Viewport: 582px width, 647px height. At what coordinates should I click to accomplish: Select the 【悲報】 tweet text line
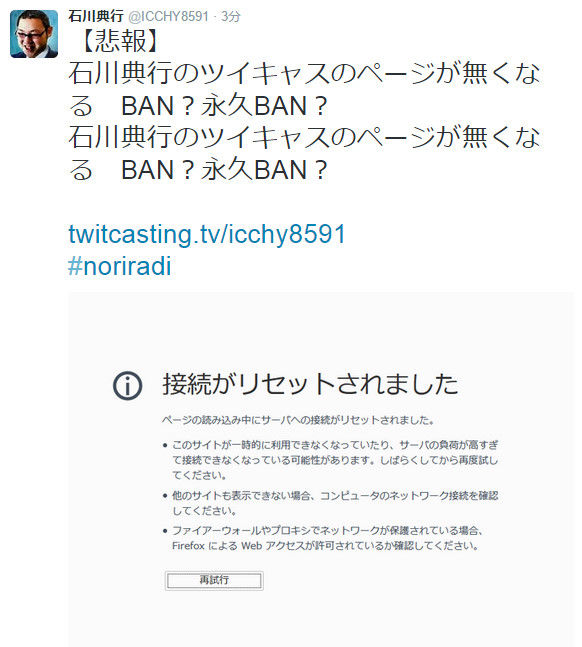120,41
